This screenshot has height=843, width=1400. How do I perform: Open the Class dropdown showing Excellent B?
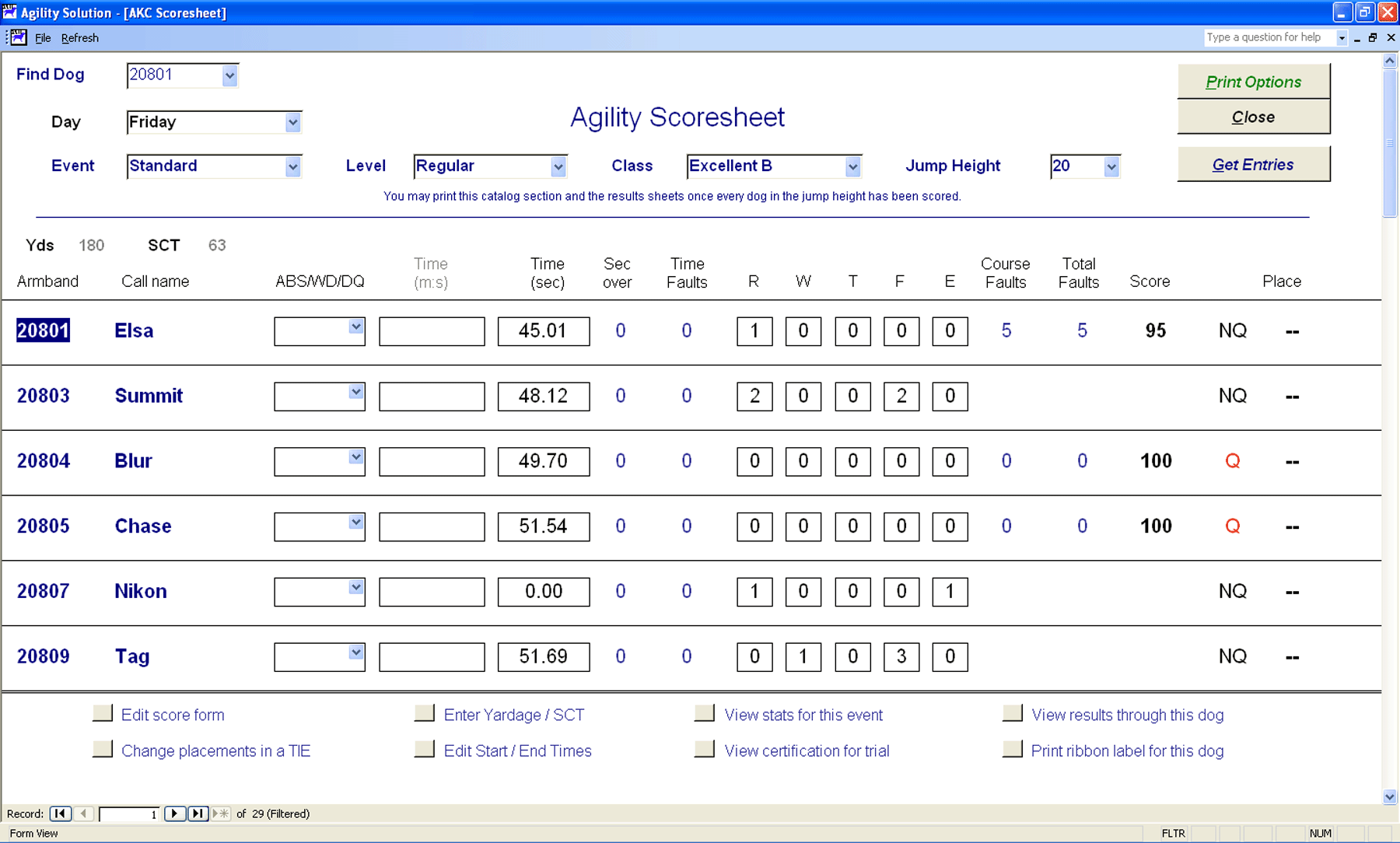pos(854,166)
